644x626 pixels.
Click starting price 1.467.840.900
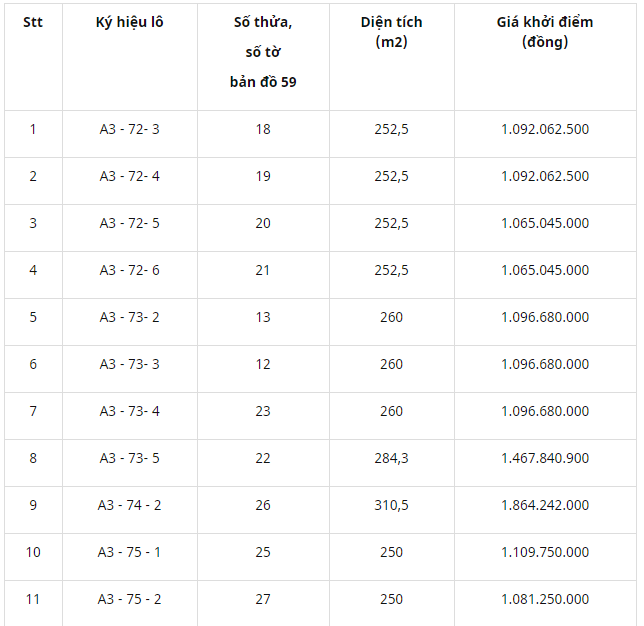coord(545,458)
